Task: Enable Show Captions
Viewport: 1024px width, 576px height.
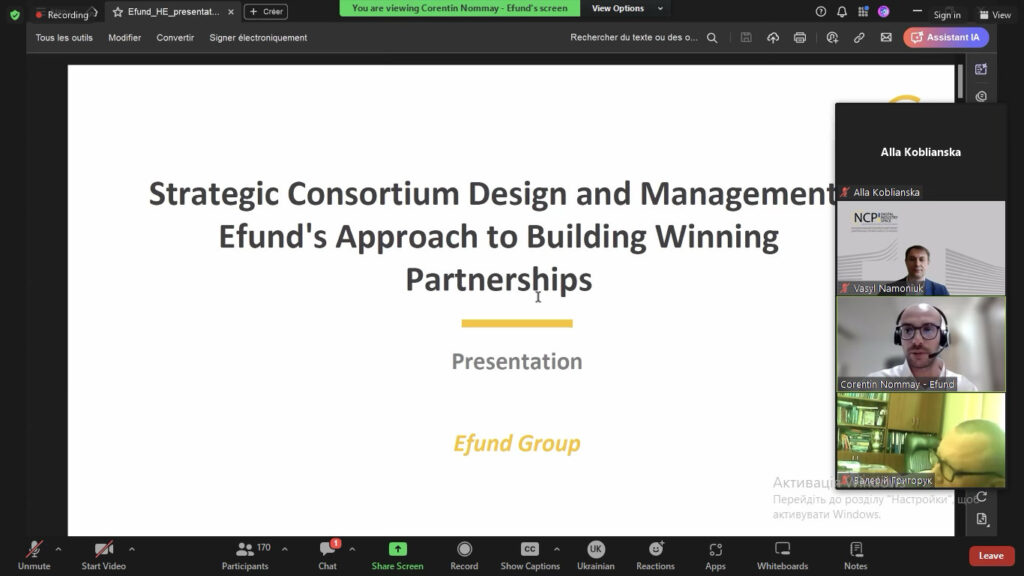Action: click(x=530, y=555)
